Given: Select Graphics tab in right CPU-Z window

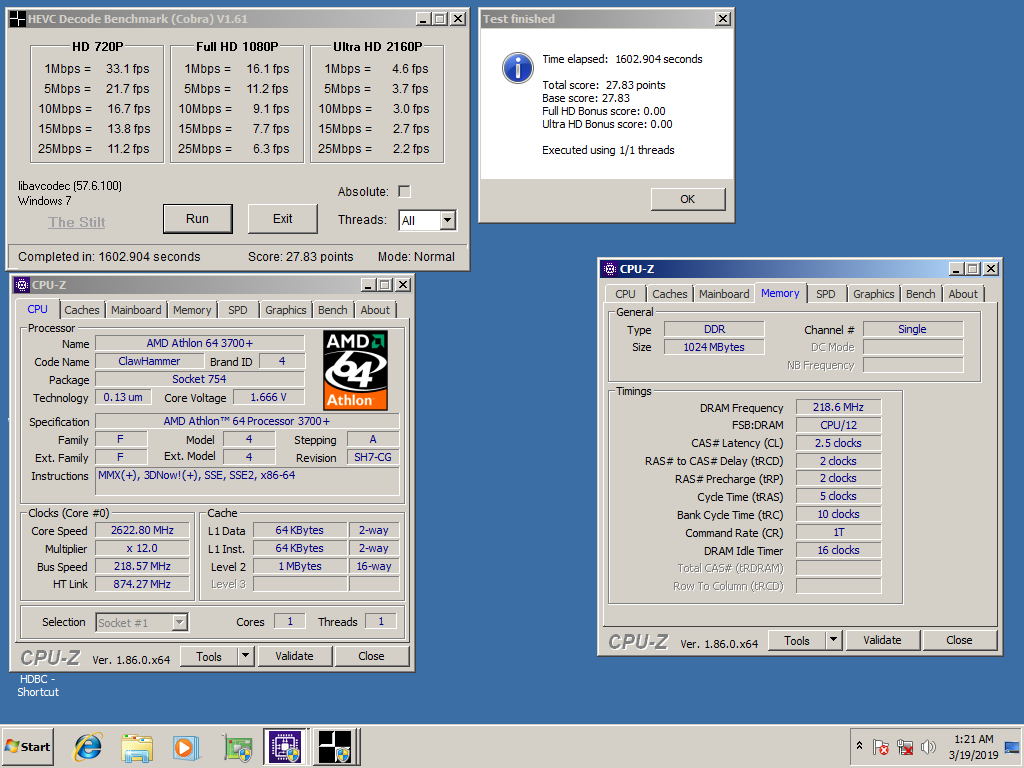Looking at the screenshot, I should (873, 294).
